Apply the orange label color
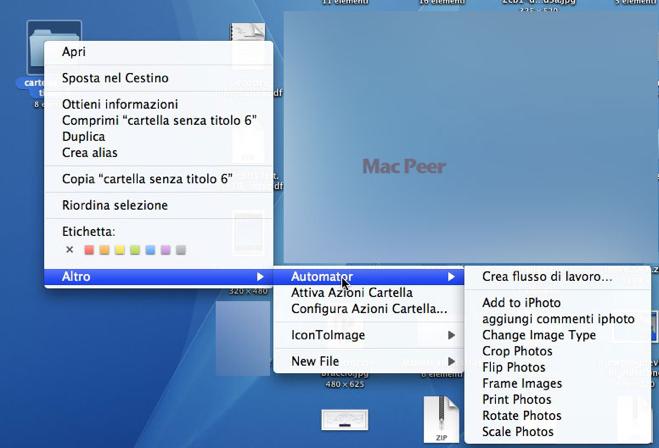 pos(104,250)
